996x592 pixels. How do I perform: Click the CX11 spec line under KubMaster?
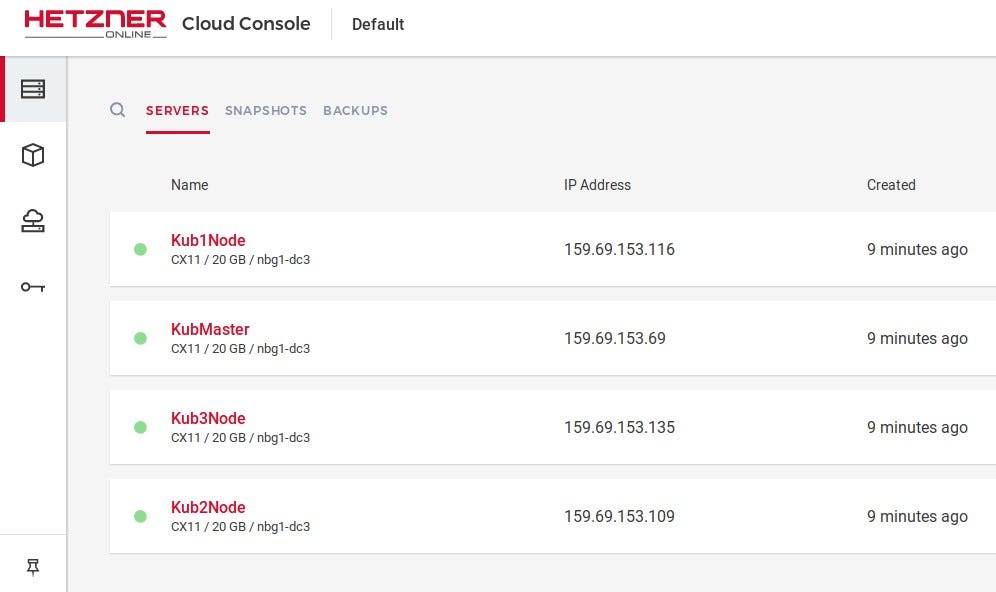pos(240,349)
